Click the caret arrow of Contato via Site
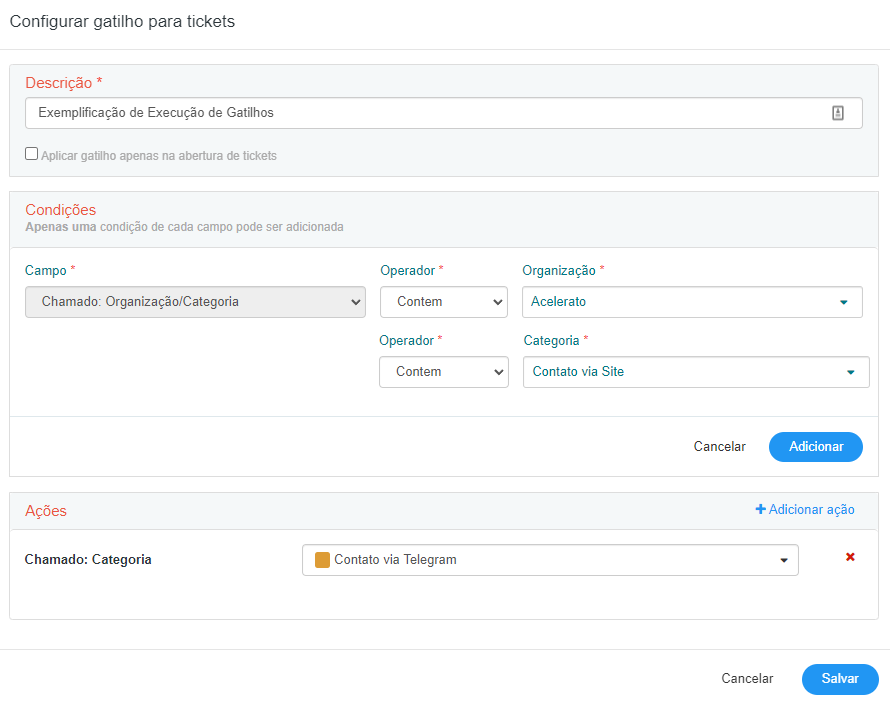Image resolution: width=890 pixels, height=702 pixels. (851, 372)
